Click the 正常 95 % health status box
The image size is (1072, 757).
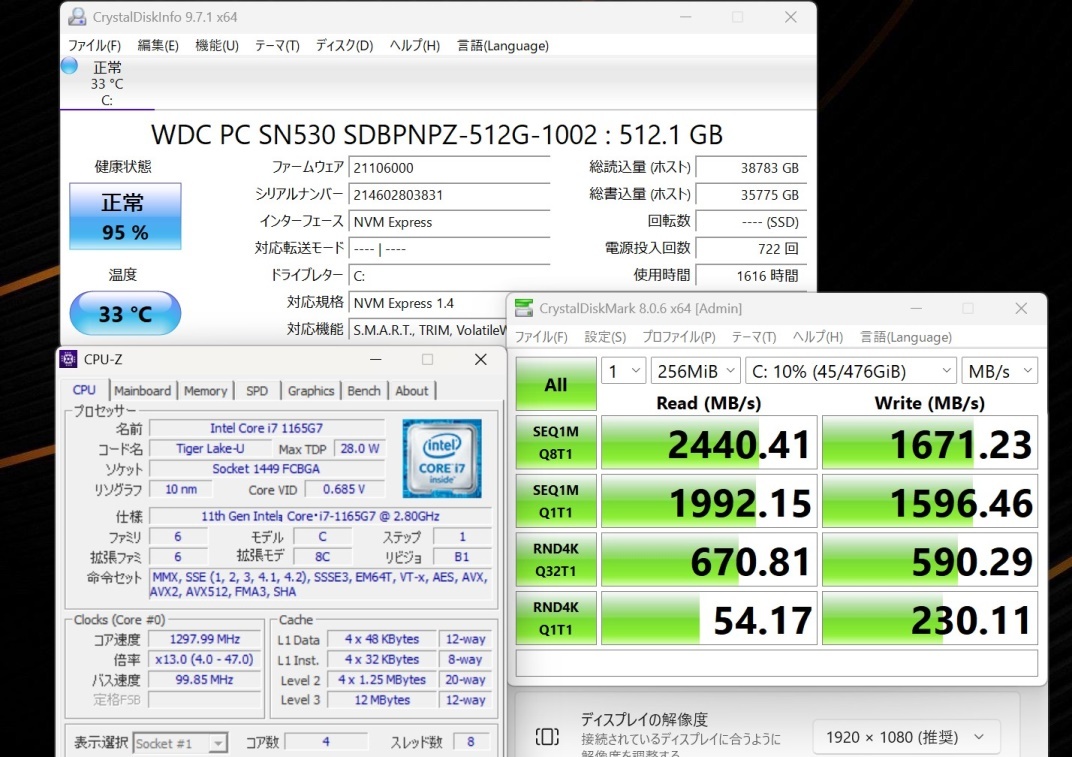pos(125,216)
